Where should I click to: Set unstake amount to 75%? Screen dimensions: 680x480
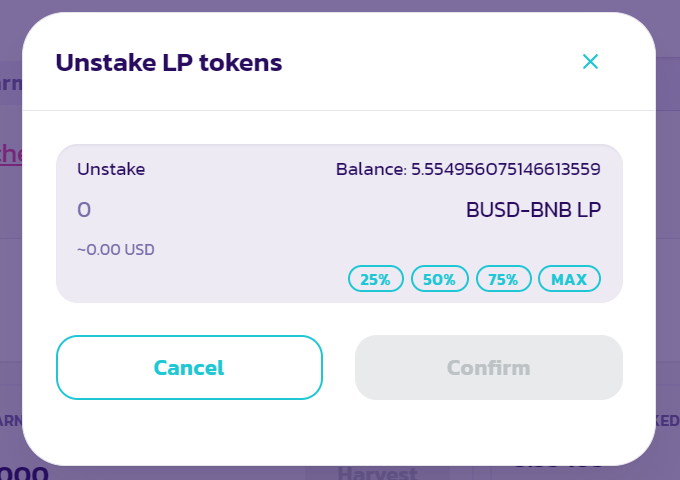pos(503,279)
